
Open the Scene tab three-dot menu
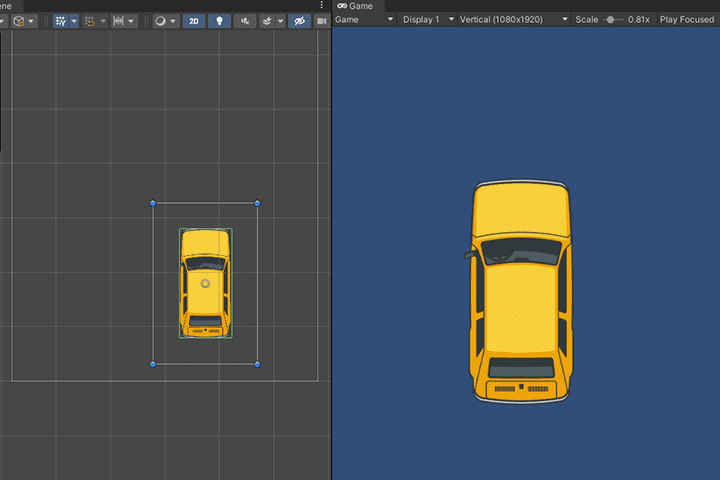[321, 5]
